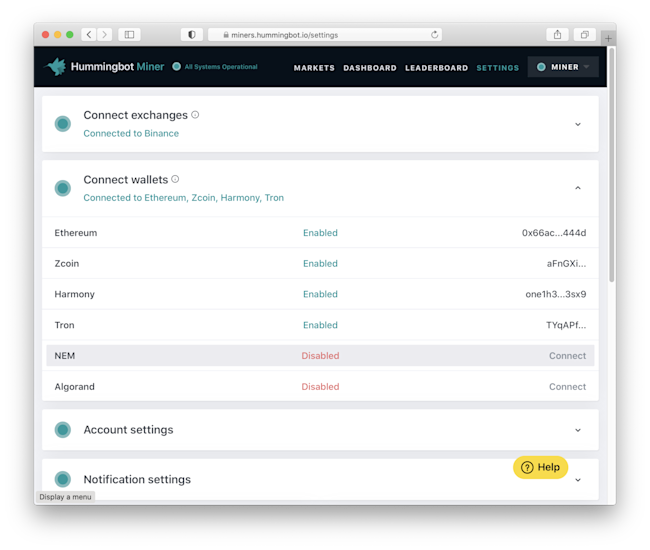Click Connect in the NEM row

568,356
